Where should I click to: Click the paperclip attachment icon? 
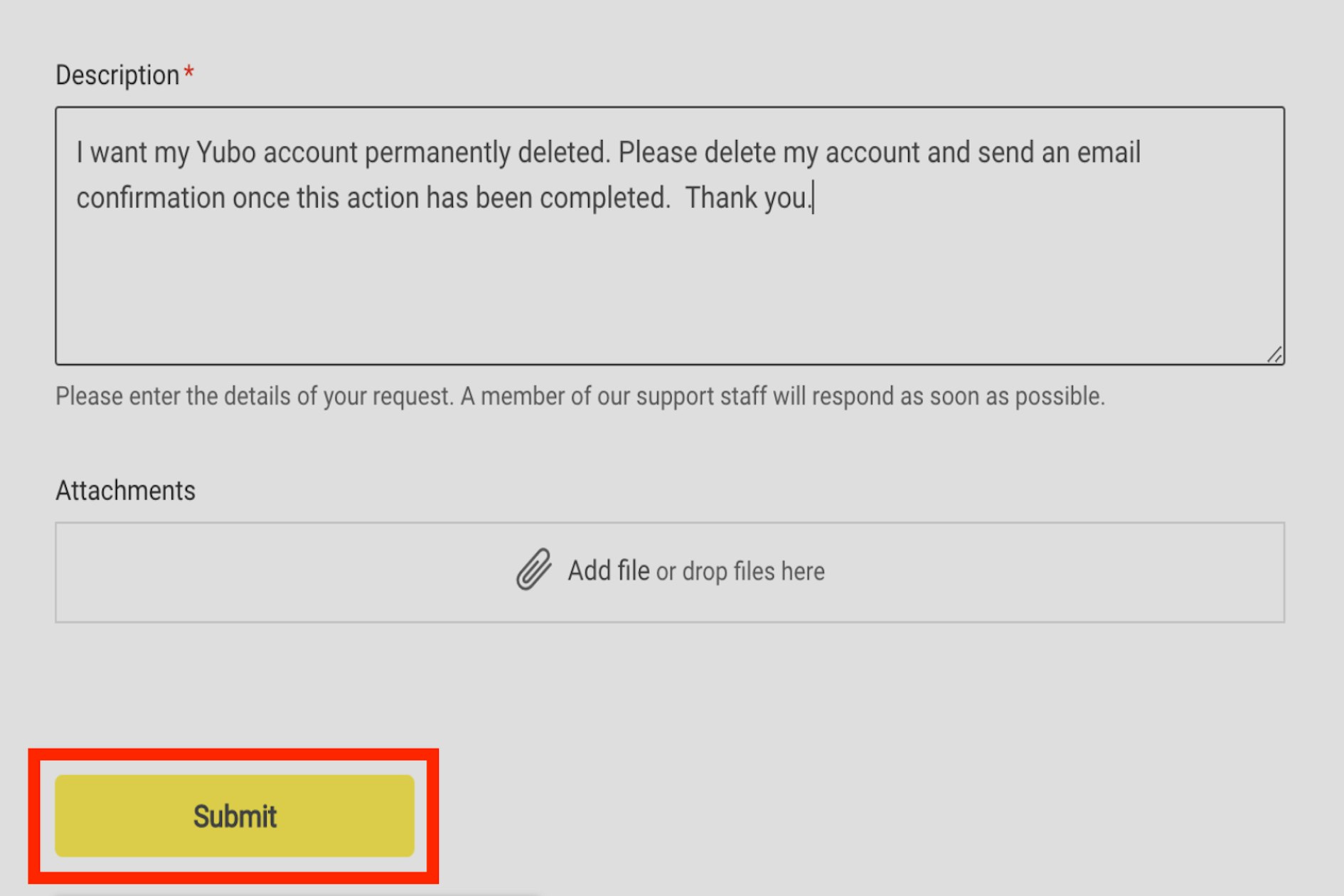pyautogui.click(x=533, y=570)
